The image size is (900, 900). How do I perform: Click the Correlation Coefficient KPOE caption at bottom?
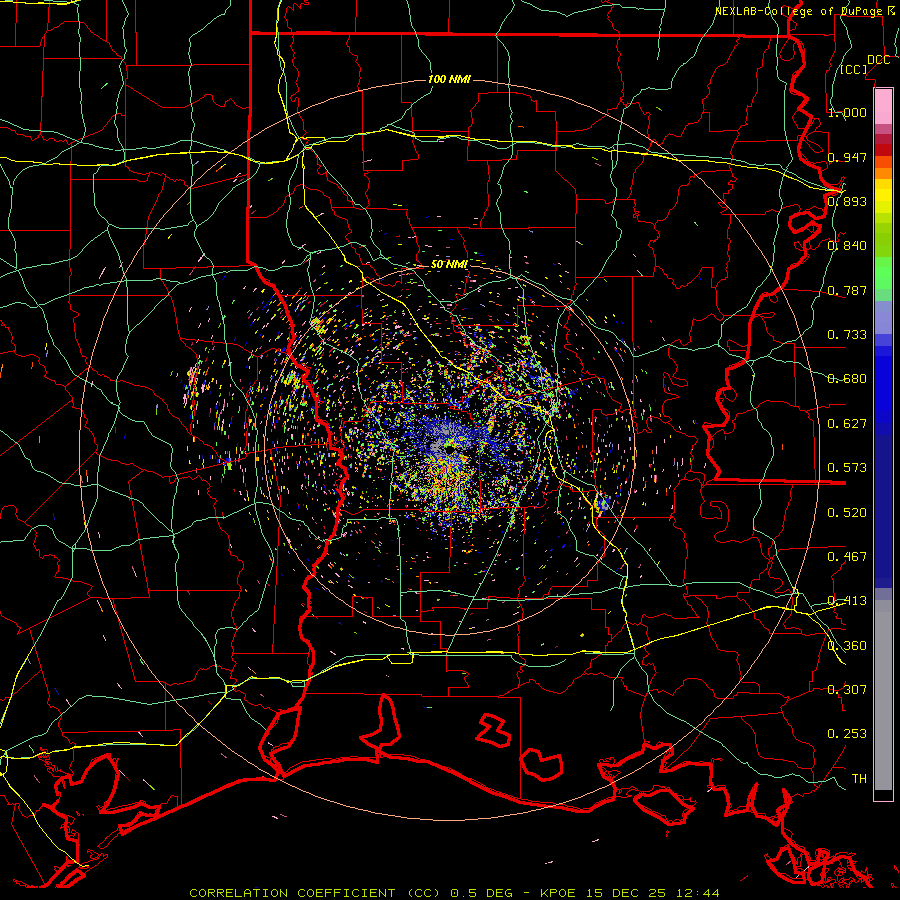click(454, 893)
